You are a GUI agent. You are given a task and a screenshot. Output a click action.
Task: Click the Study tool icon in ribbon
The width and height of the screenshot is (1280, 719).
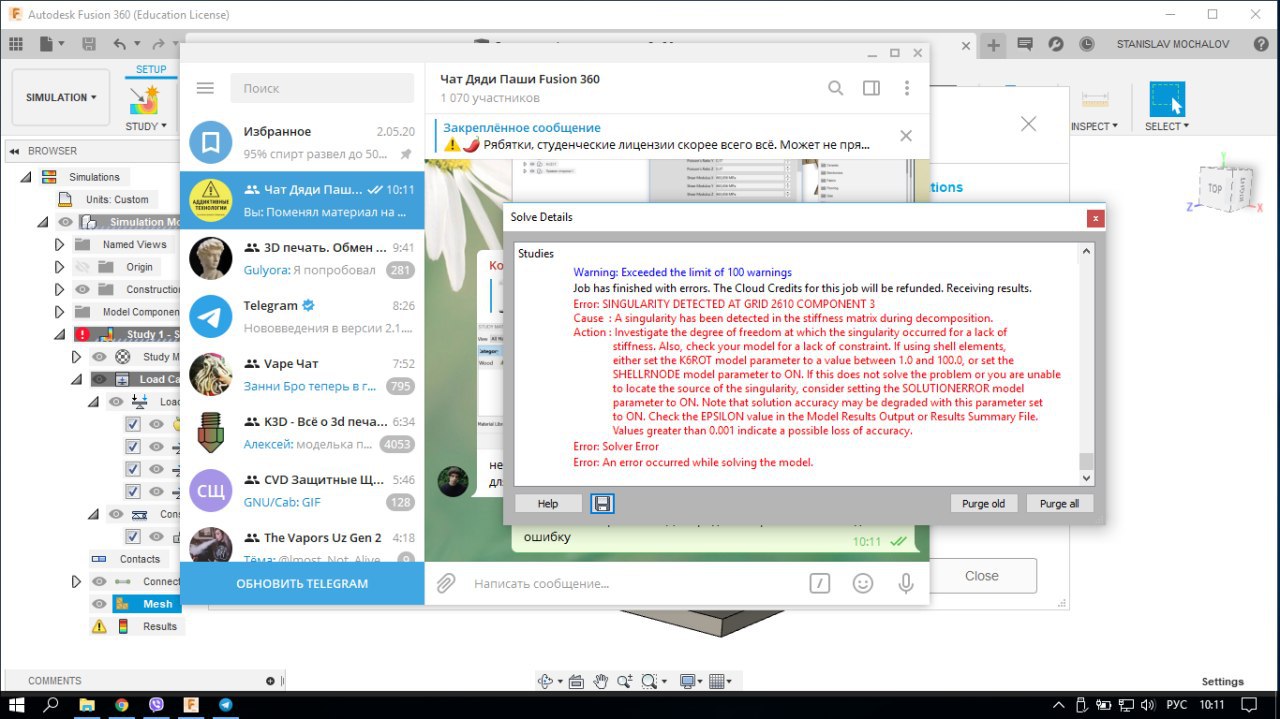(x=145, y=100)
